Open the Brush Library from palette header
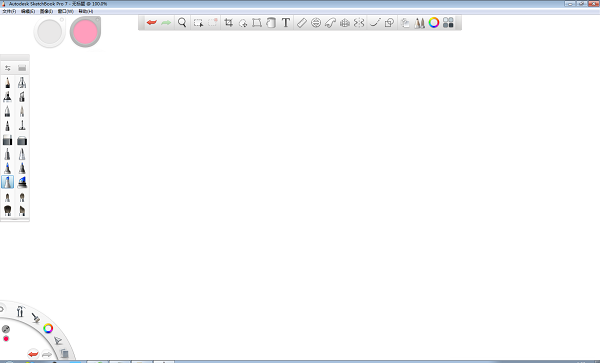This screenshot has width=600, height=363. point(22,68)
